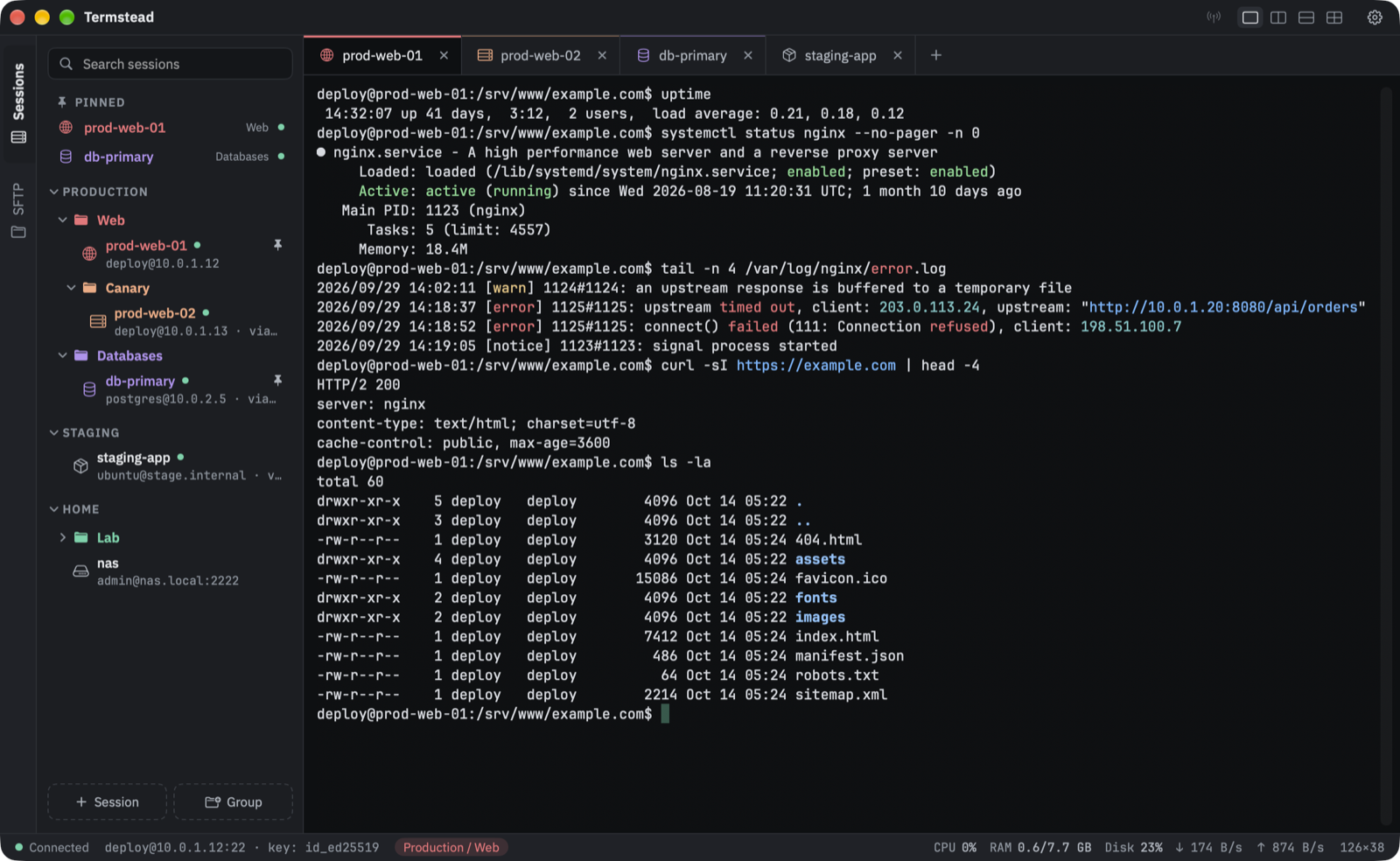Viewport: 1400px width, 861px height.
Task: Switch to horizontal split pane layout
Action: click(1306, 17)
